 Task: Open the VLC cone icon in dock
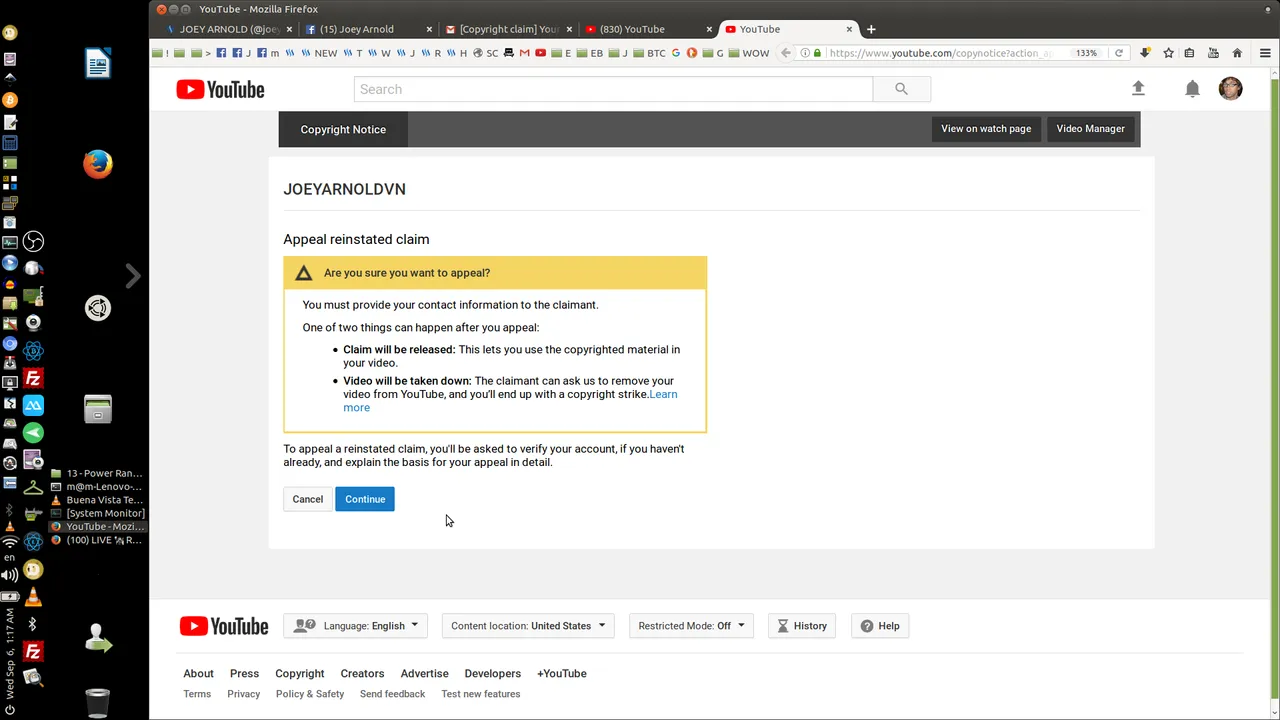(x=33, y=597)
